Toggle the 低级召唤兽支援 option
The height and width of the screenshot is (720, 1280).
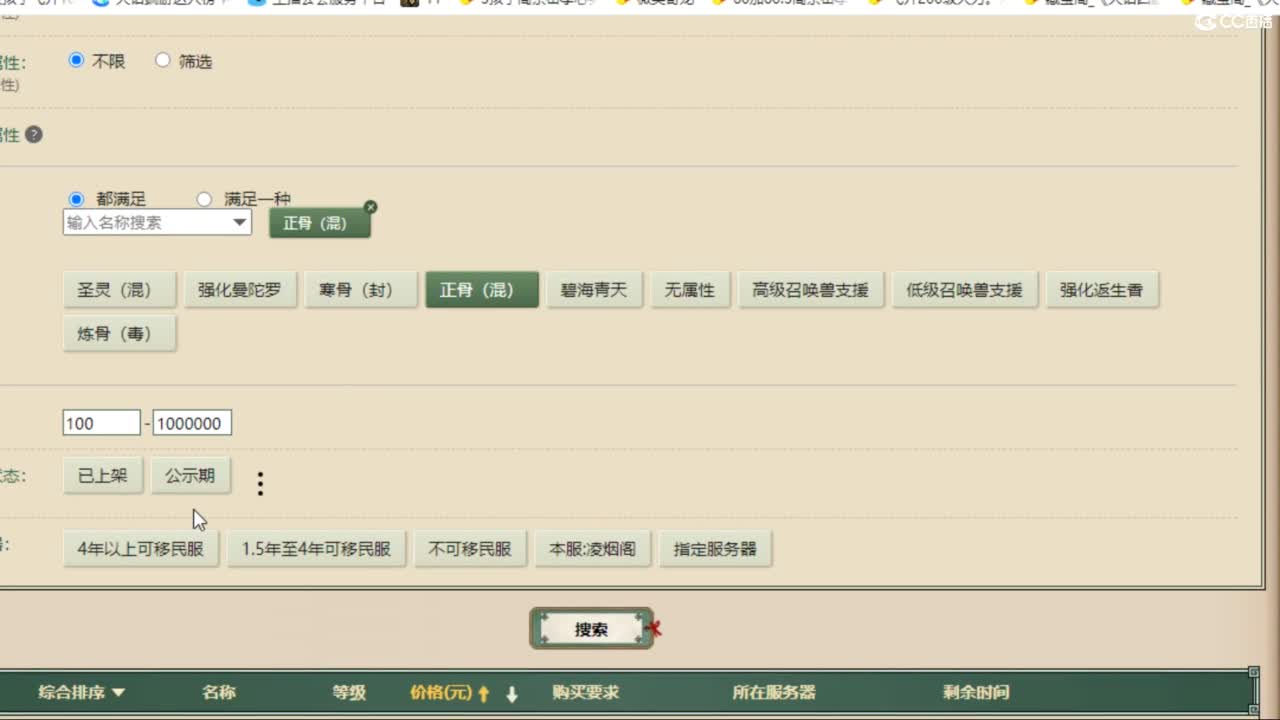click(965, 290)
